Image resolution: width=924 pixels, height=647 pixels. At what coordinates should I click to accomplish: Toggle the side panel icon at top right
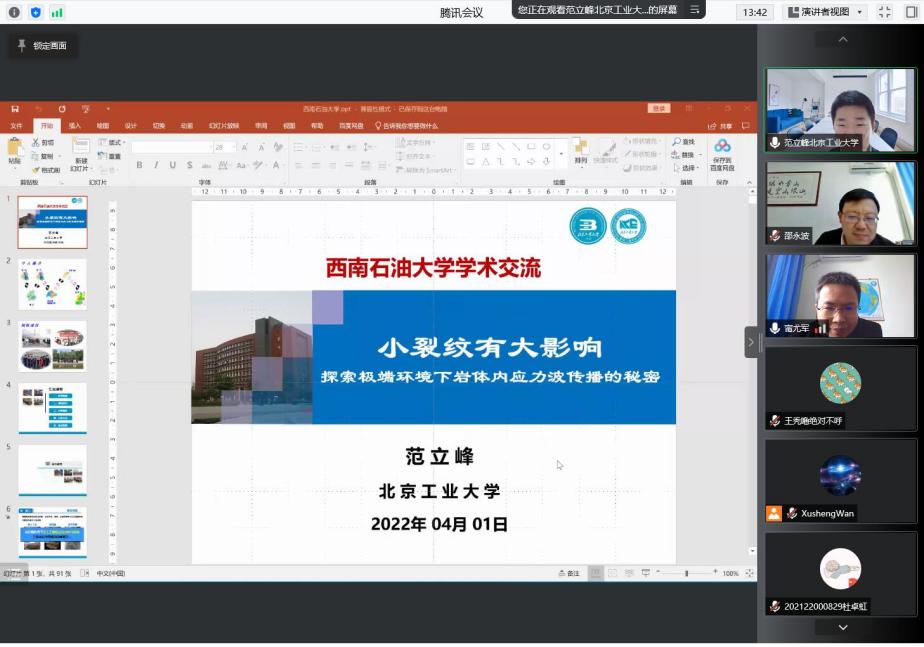[911, 12]
